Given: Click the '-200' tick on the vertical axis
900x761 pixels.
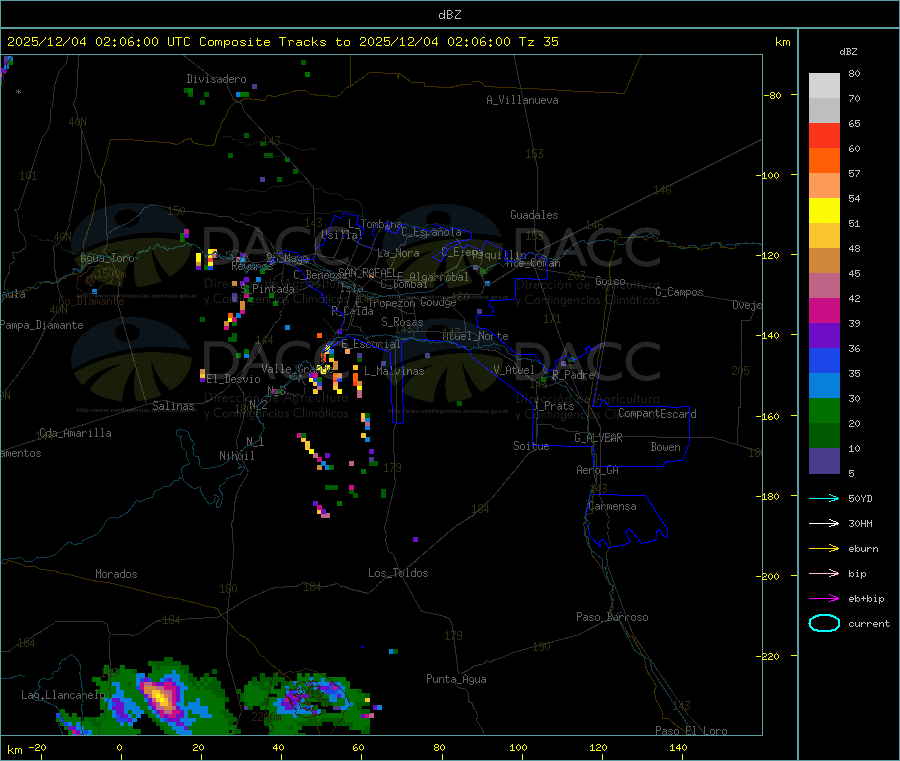Looking at the screenshot, I should (x=770, y=576).
